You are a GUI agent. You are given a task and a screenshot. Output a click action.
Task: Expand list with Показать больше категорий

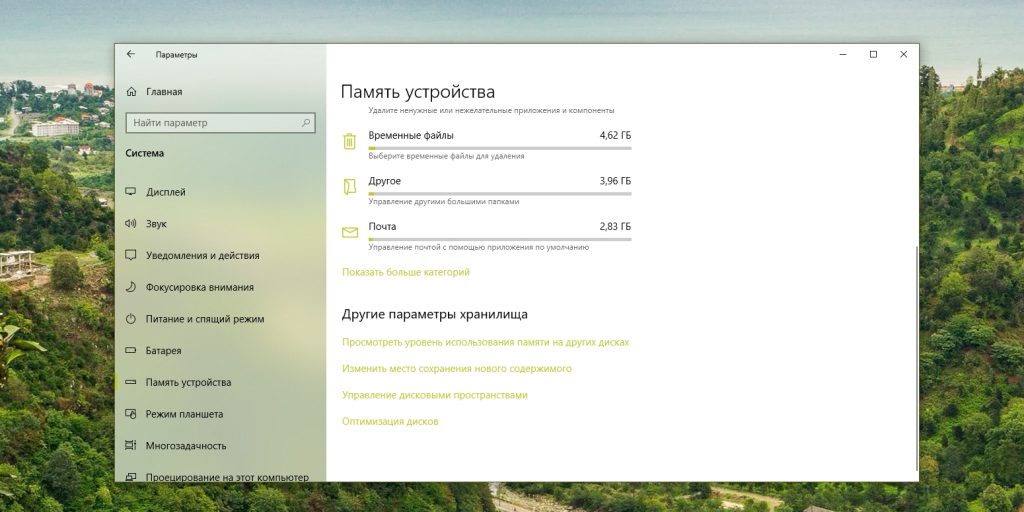405,272
